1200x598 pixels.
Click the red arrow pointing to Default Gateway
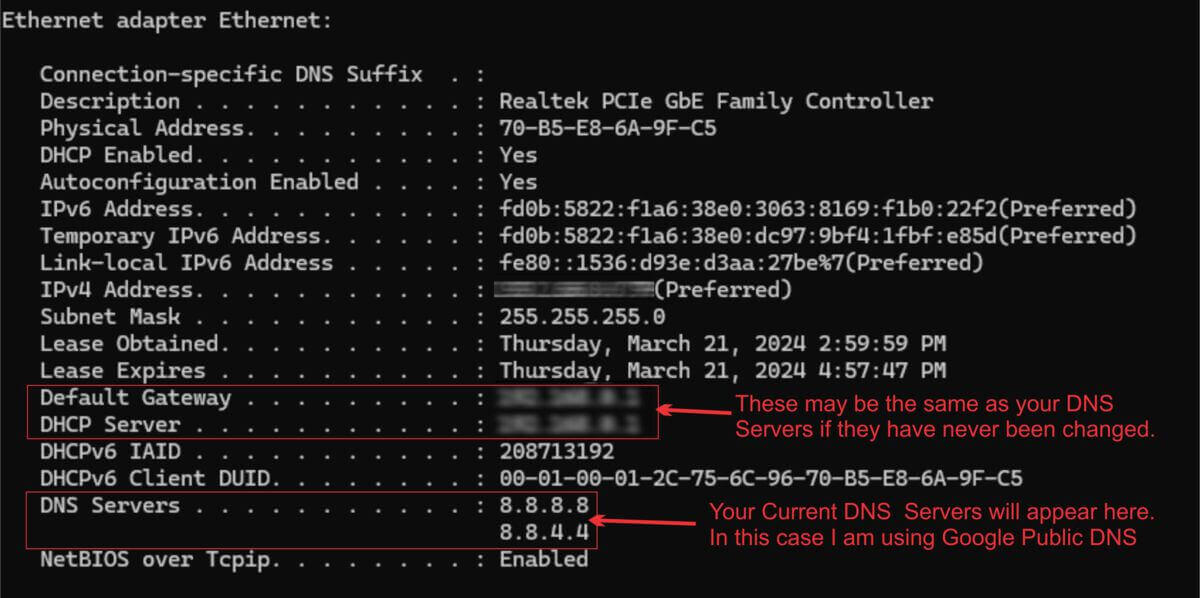coord(692,409)
